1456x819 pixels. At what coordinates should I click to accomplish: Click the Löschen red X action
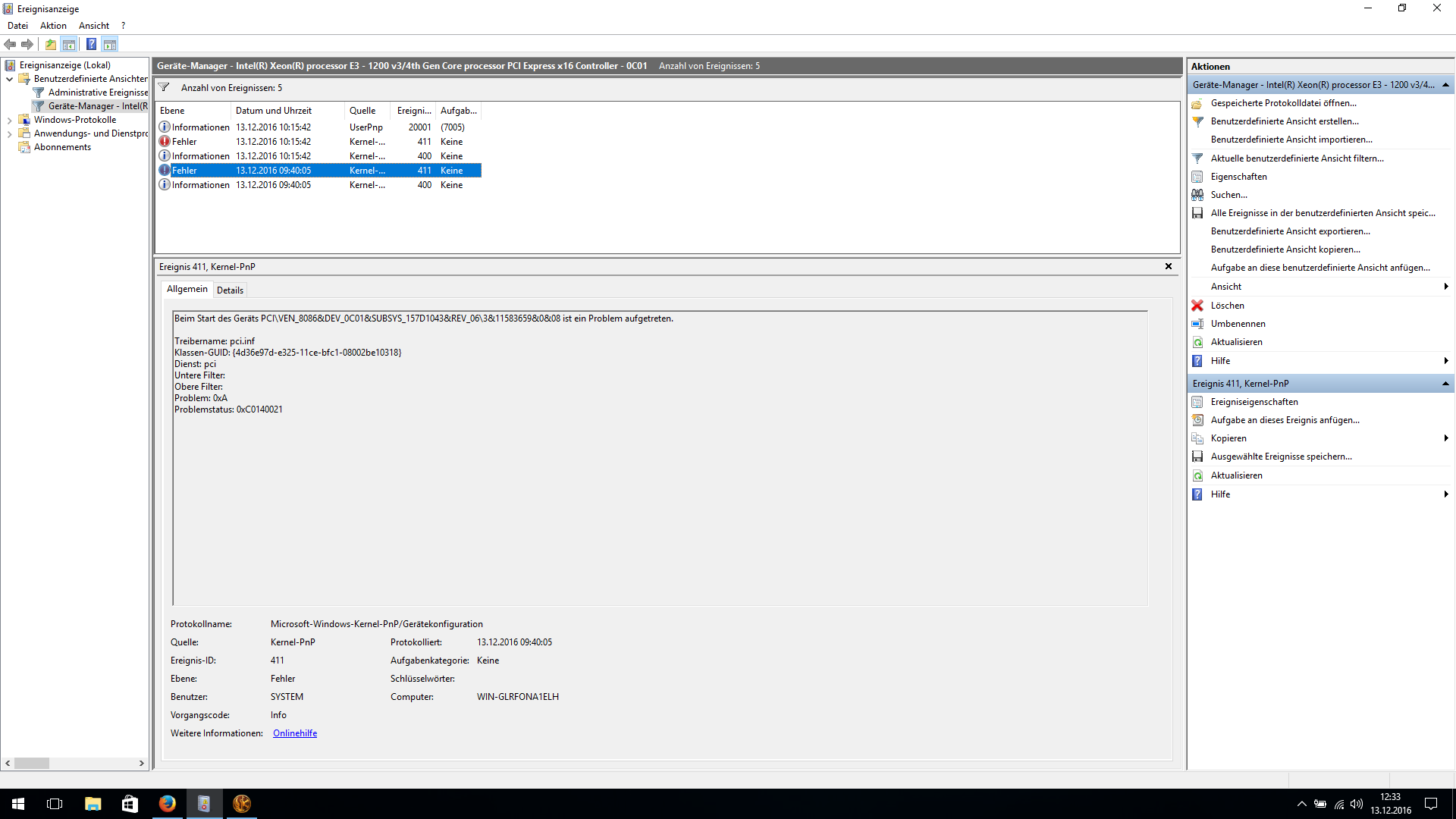pyautogui.click(x=1227, y=306)
